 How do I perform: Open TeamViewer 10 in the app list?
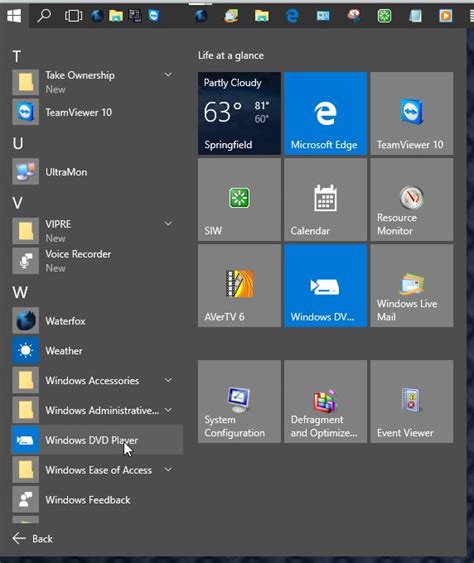click(x=97, y=112)
